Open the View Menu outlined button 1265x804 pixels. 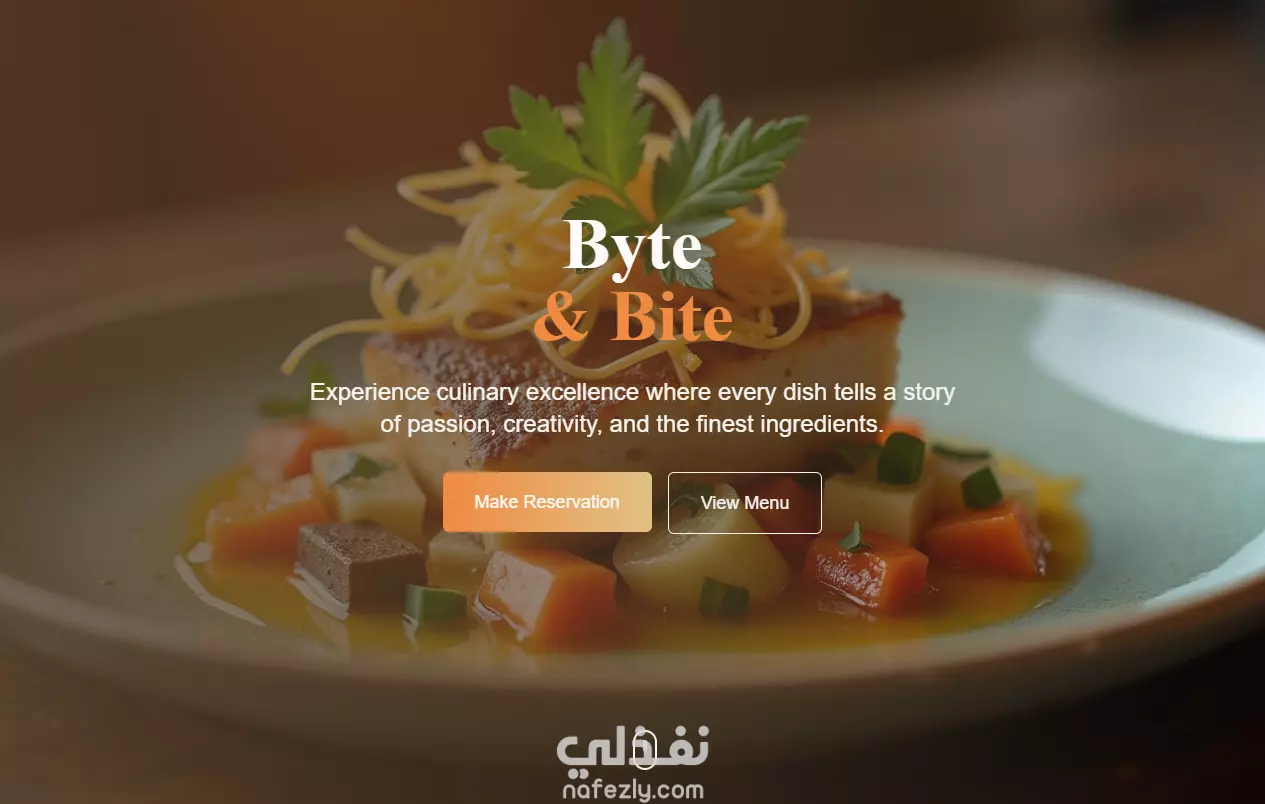[745, 503]
